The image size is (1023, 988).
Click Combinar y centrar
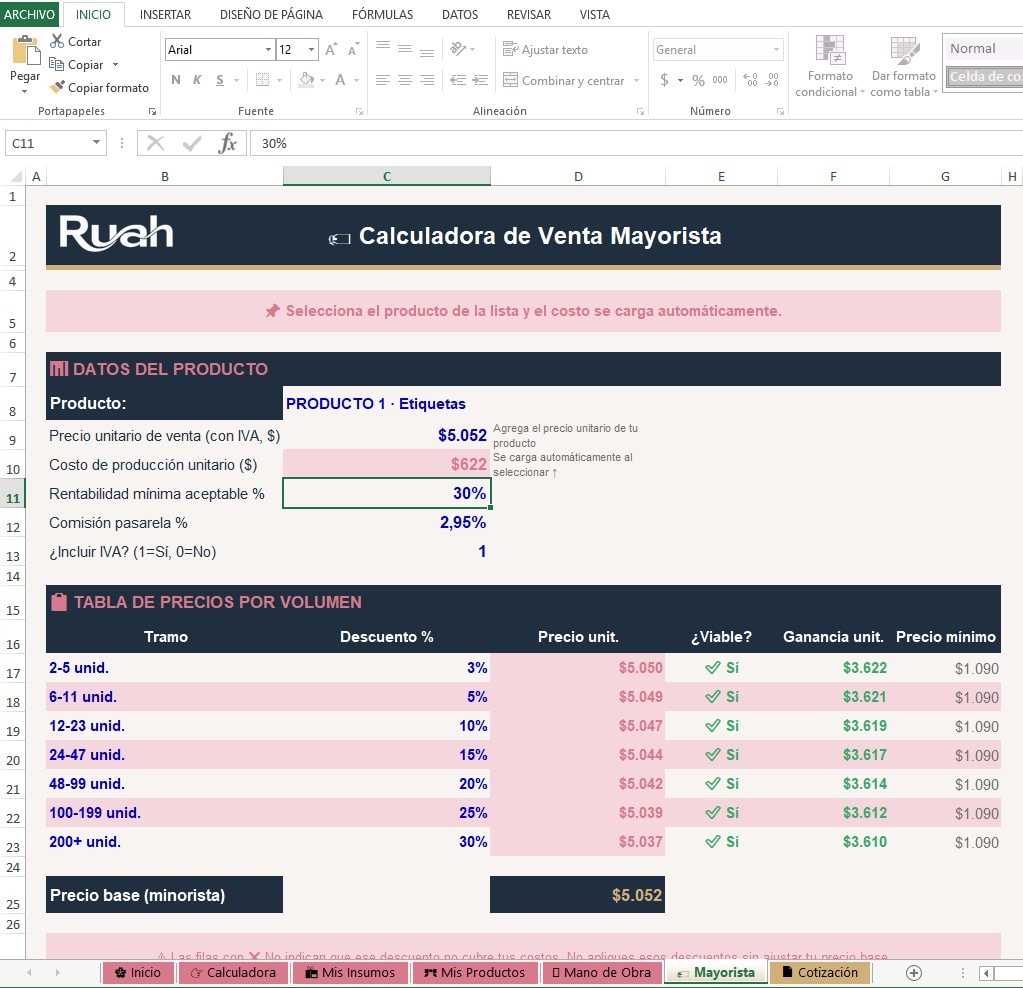tap(564, 80)
